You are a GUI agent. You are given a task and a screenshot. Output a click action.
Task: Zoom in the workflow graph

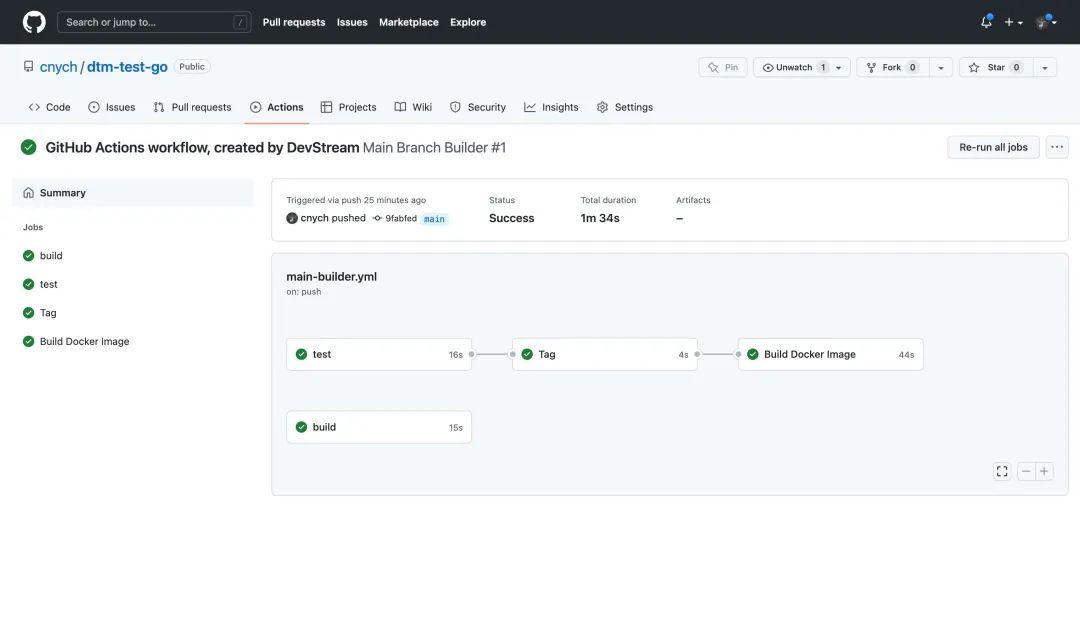point(1044,471)
